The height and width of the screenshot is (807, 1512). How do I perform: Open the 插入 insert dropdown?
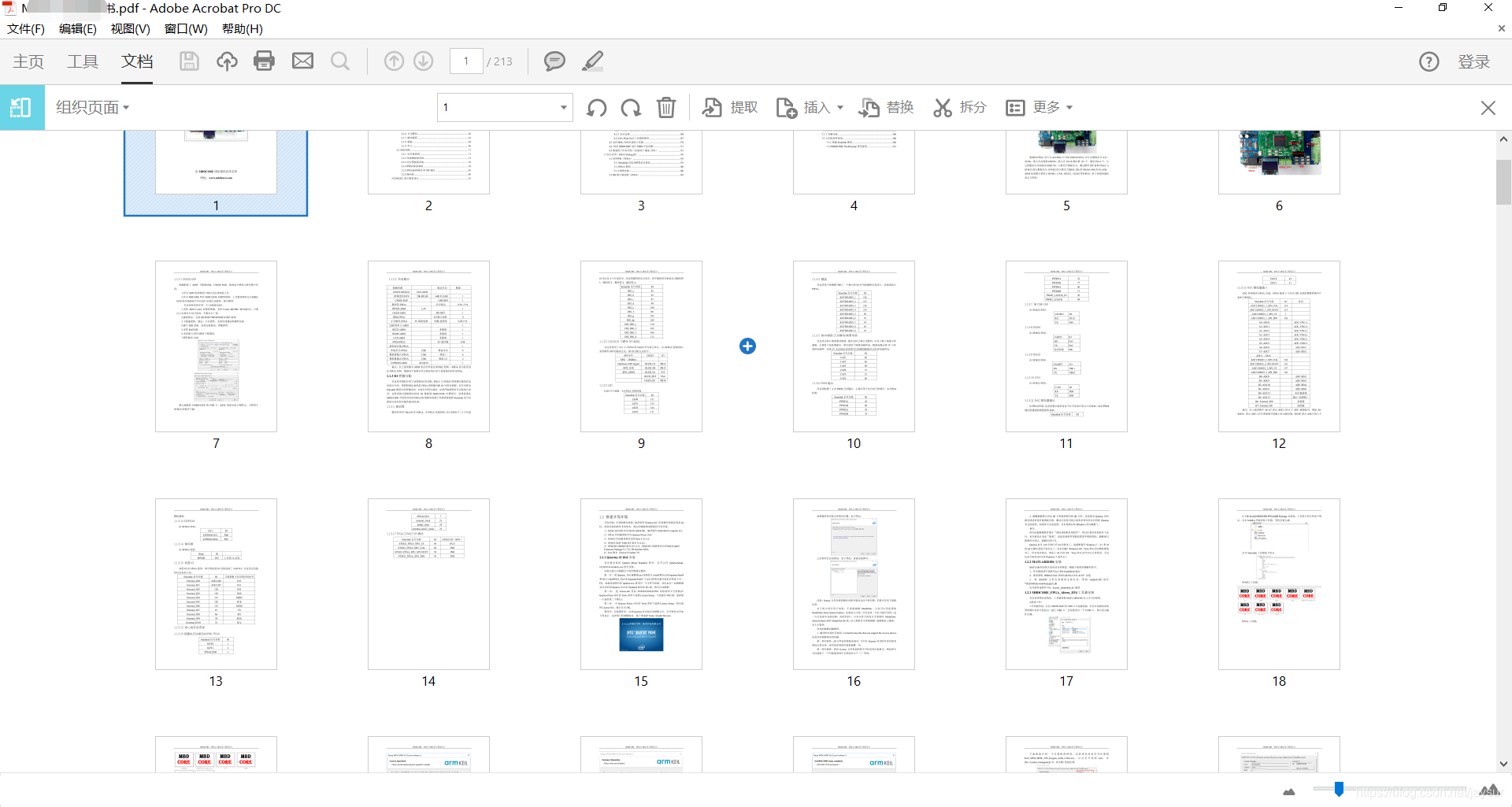(x=810, y=108)
